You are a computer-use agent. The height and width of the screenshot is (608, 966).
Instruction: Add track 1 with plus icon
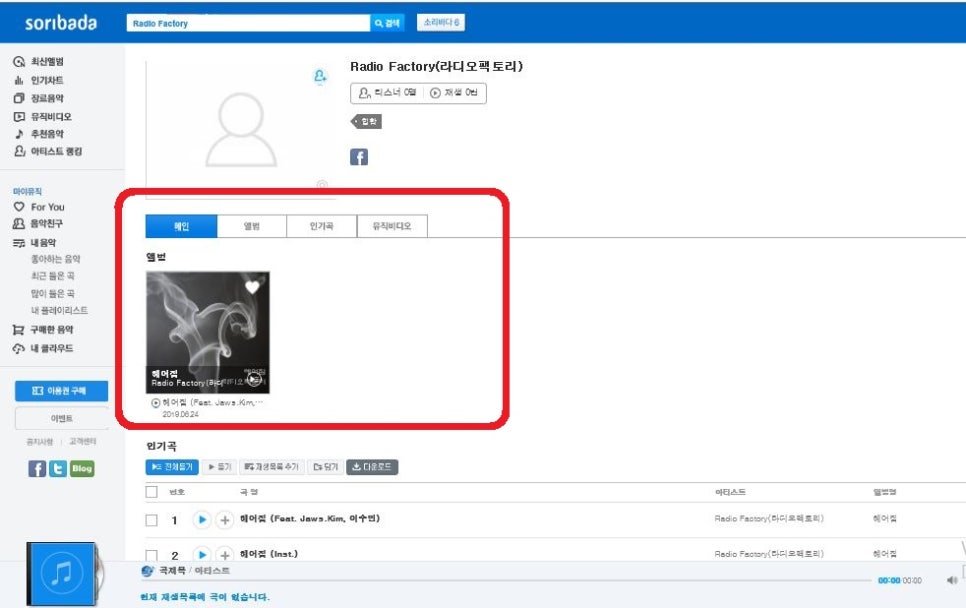coord(225,520)
